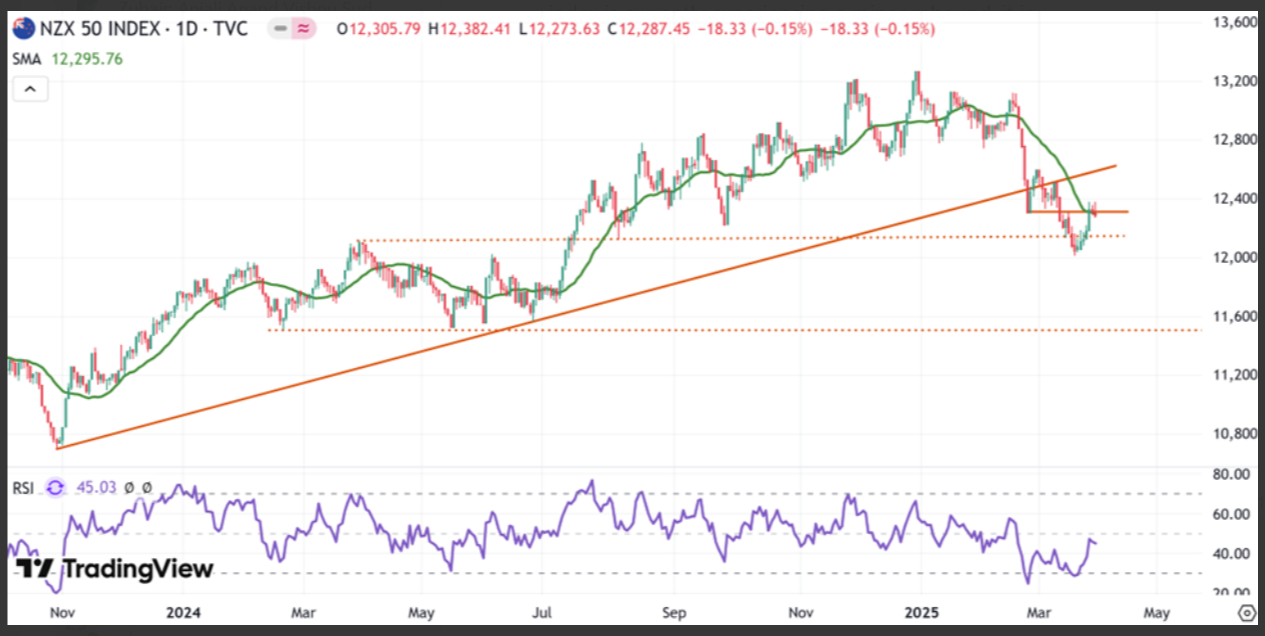Click the RSI value 45.03

click(x=98, y=487)
